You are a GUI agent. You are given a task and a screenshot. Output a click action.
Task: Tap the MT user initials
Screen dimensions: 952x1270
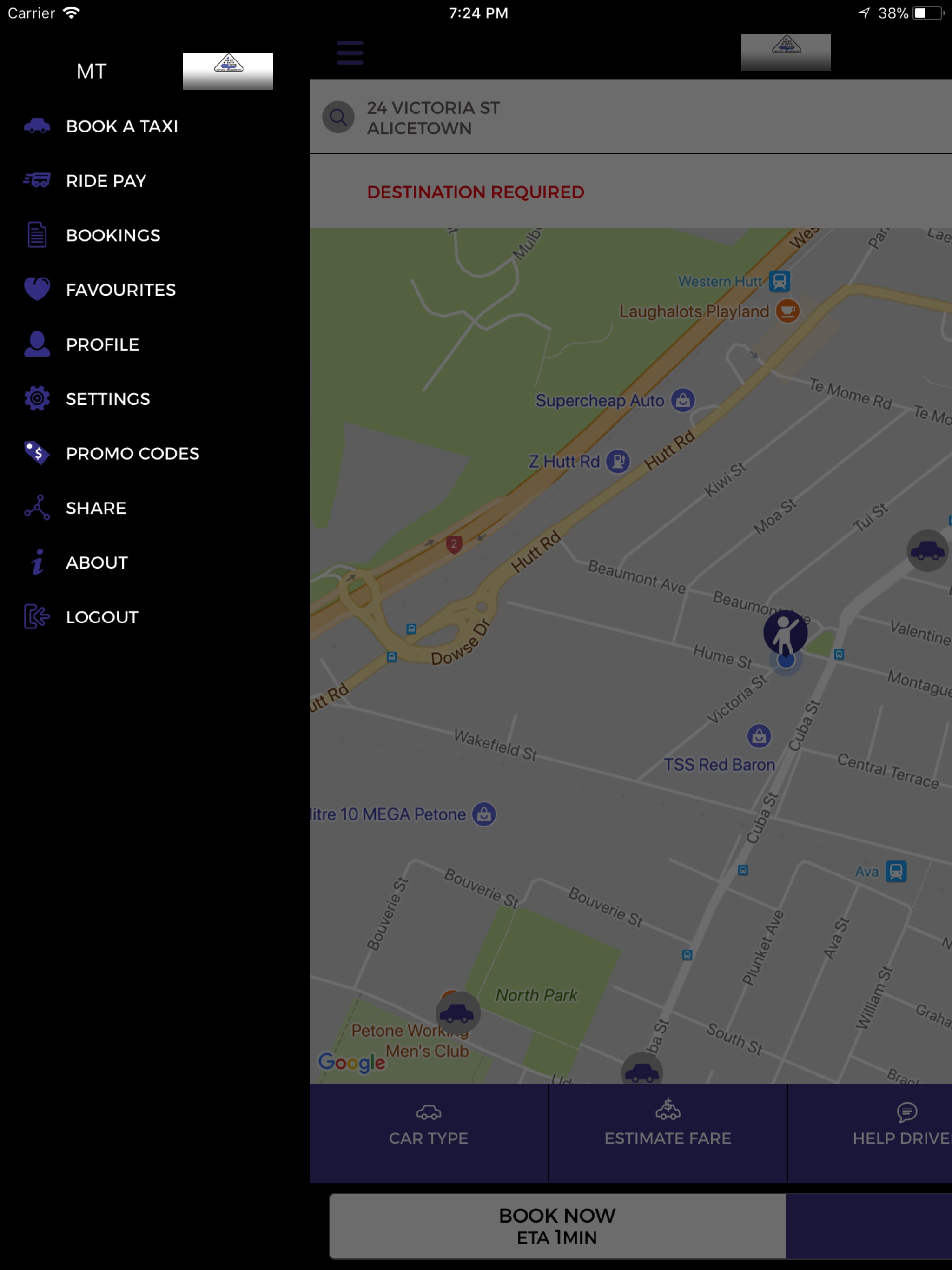tap(92, 71)
